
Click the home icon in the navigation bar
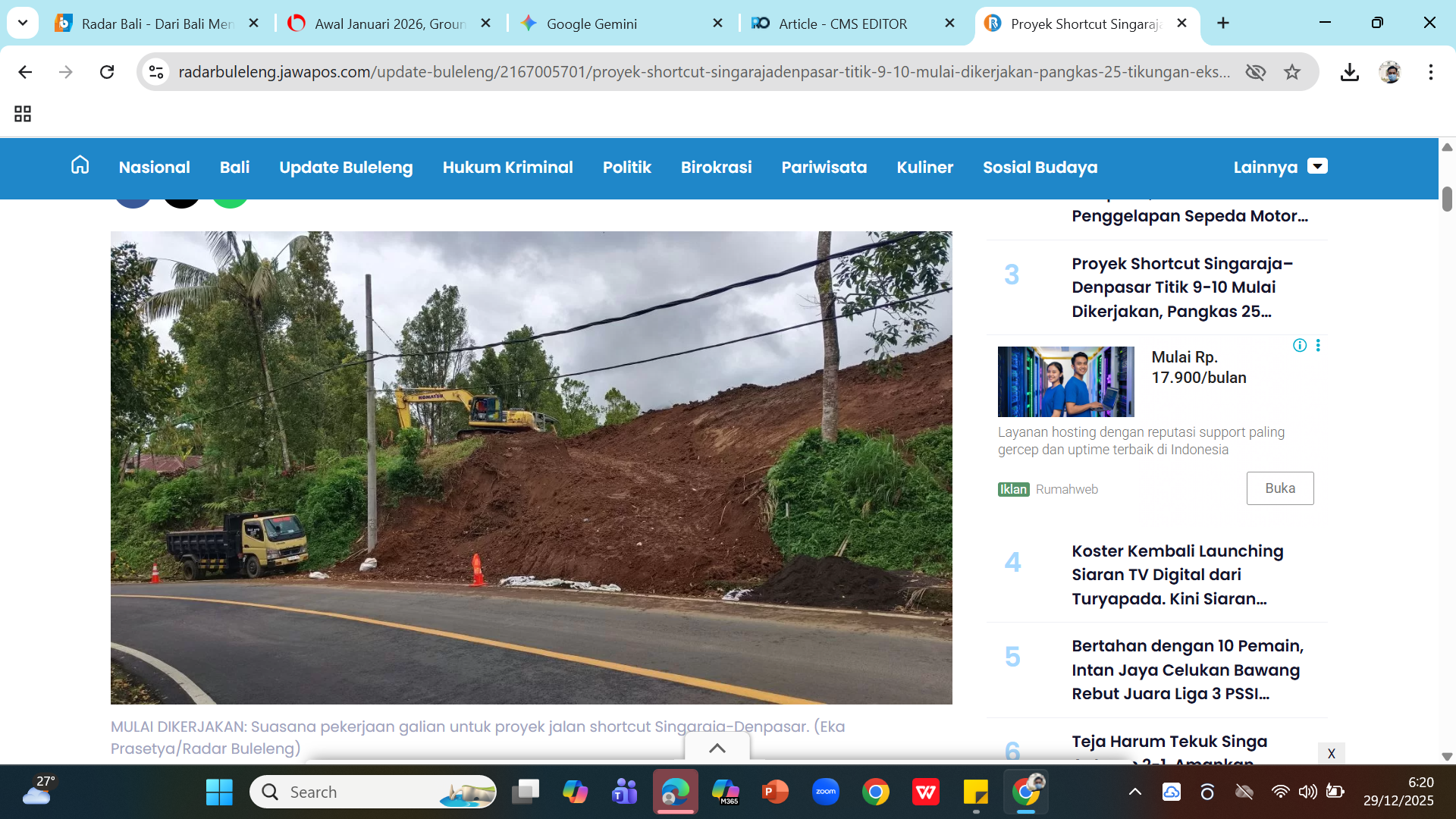(80, 165)
